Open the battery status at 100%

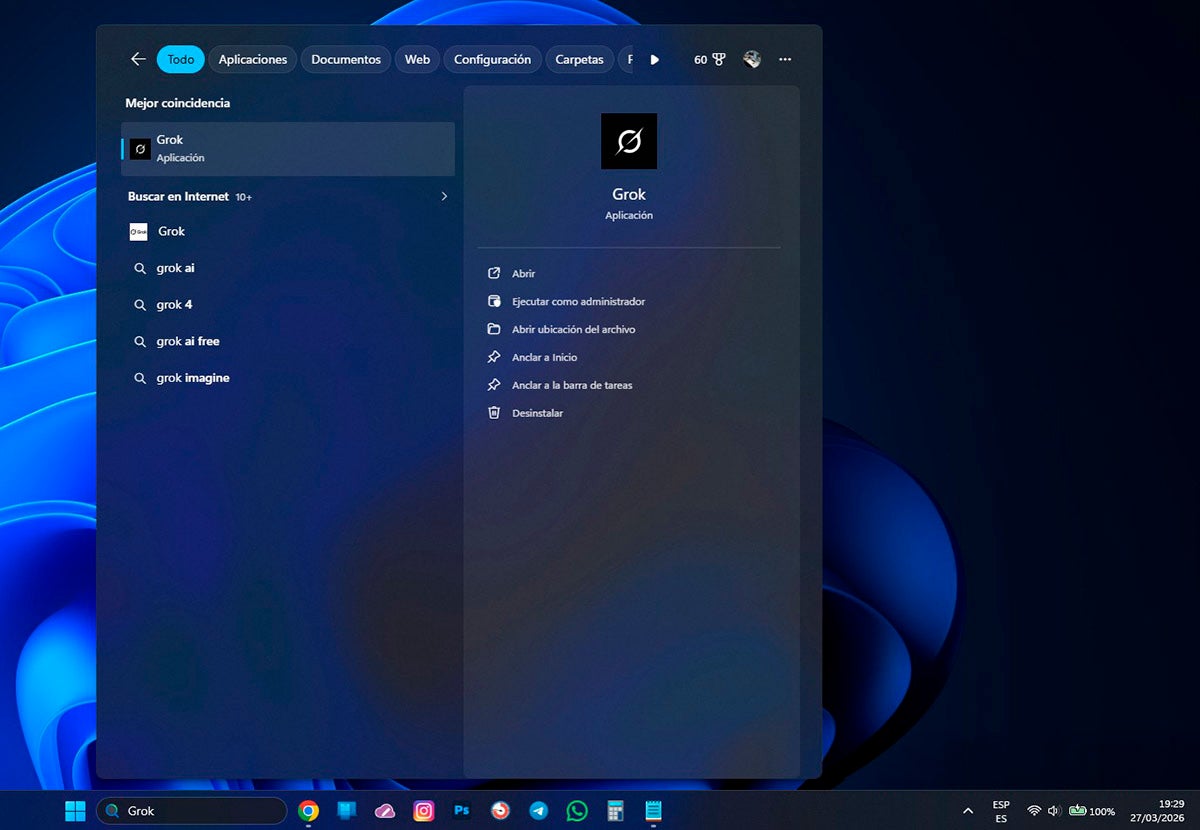pos(1086,810)
